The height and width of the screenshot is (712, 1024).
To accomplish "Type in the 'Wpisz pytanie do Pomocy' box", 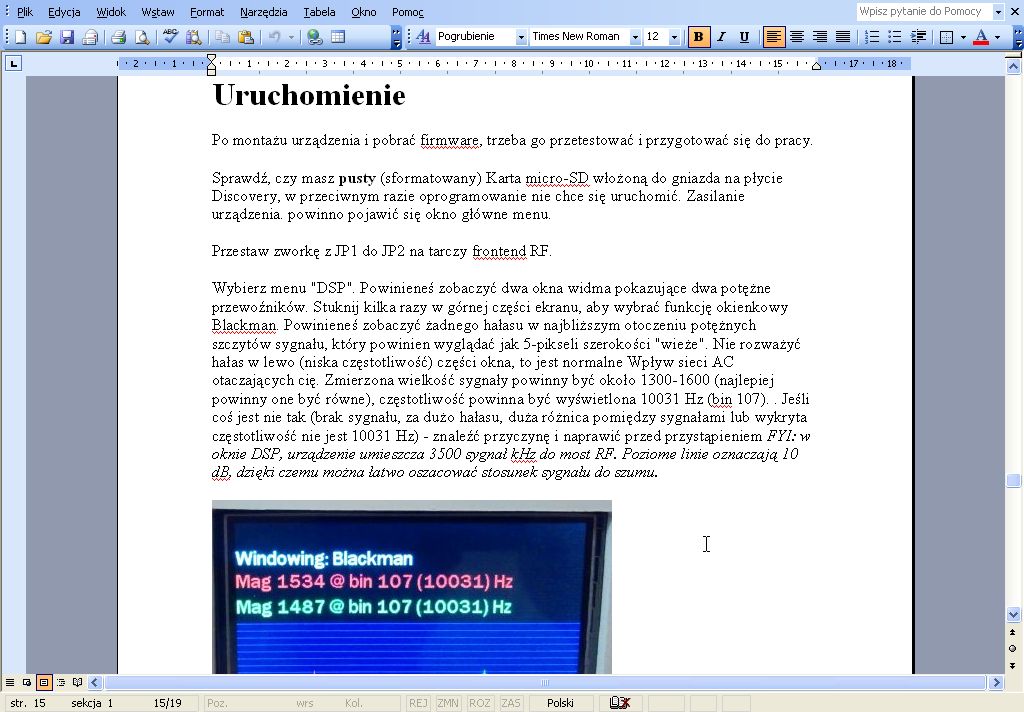I will pos(923,12).
